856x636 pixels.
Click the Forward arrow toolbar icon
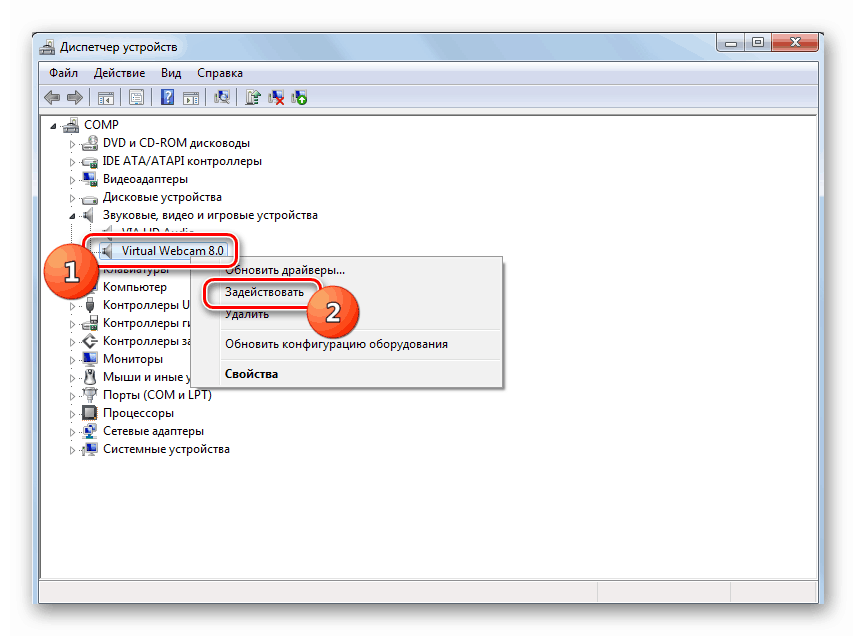pyautogui.click(x=74, y=97)
